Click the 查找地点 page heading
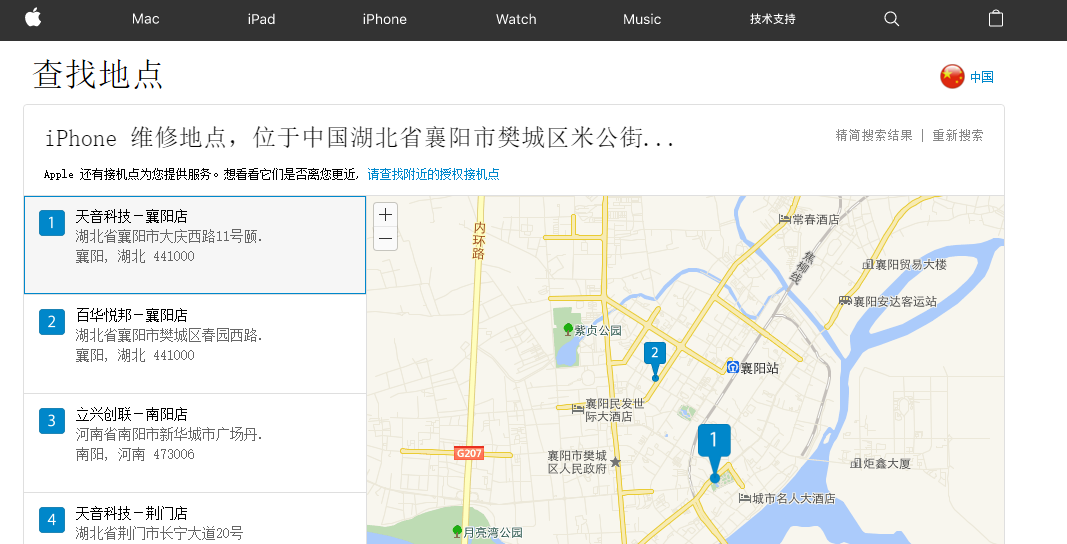This screenshot has width=1067, height=544. (99, 74)
